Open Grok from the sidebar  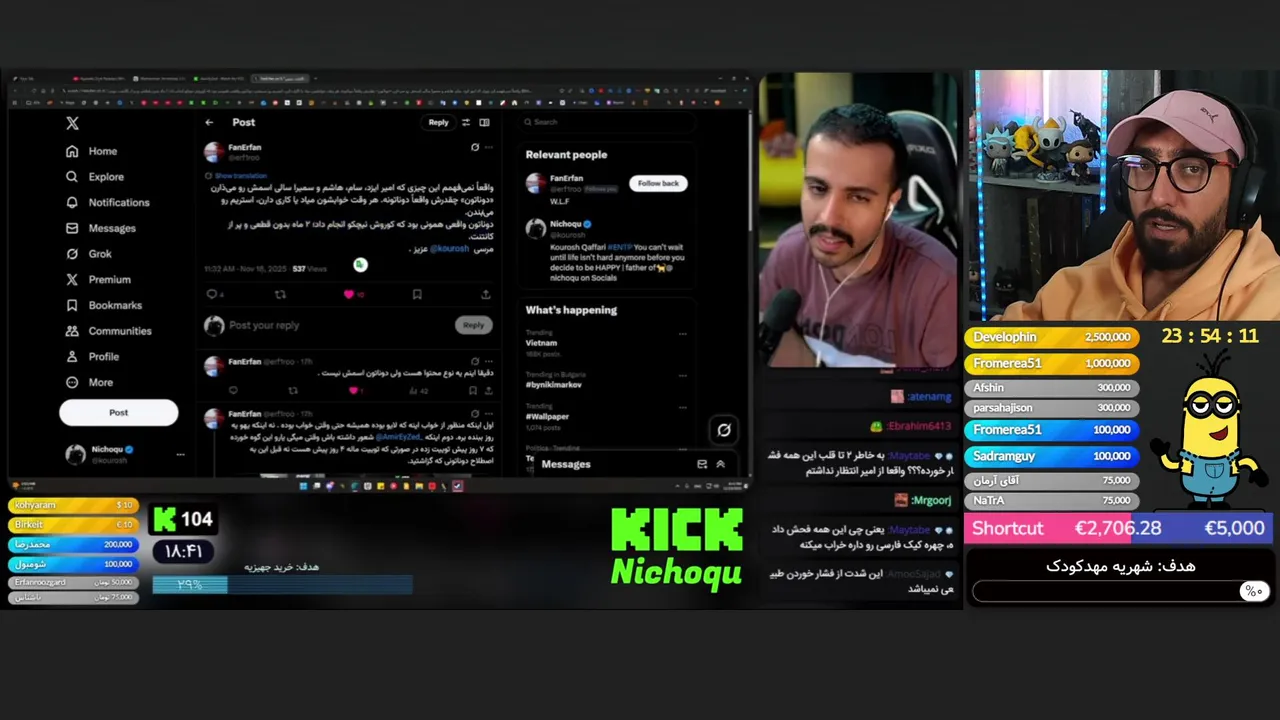coord(88,254)
